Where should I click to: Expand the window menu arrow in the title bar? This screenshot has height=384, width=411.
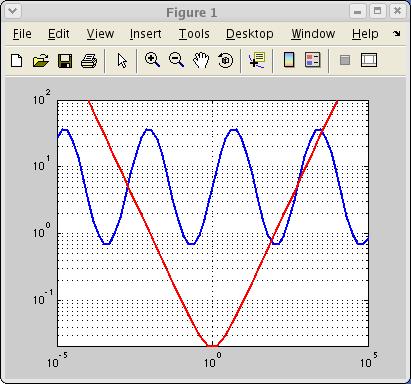(x=13, y=11)
